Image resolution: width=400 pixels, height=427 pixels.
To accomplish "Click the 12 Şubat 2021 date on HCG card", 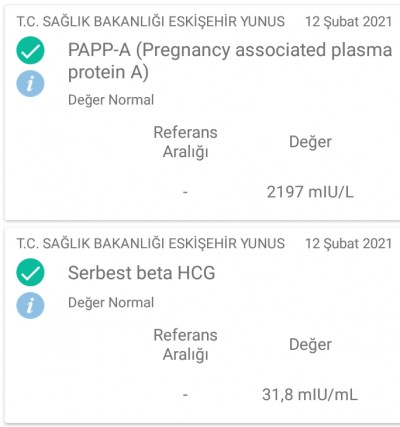I will click(349, 244).
